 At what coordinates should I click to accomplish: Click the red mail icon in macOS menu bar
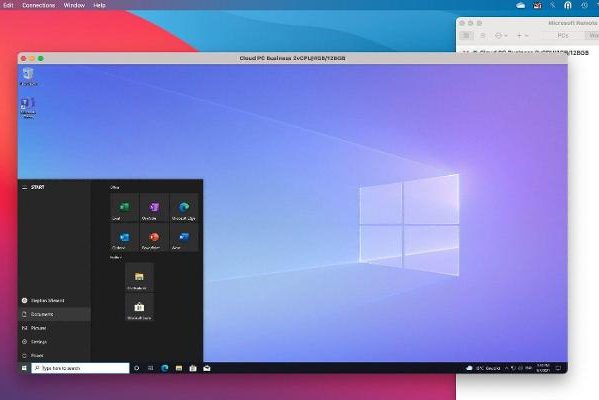pos(537,5)
